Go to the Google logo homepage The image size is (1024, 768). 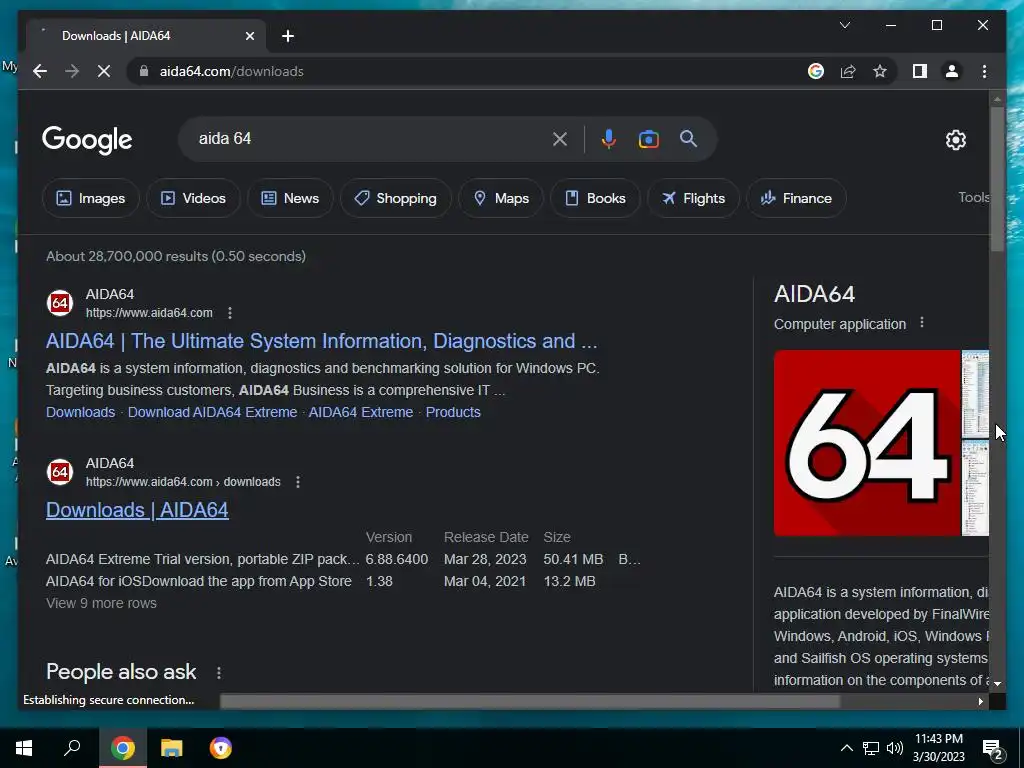[87, 140]
